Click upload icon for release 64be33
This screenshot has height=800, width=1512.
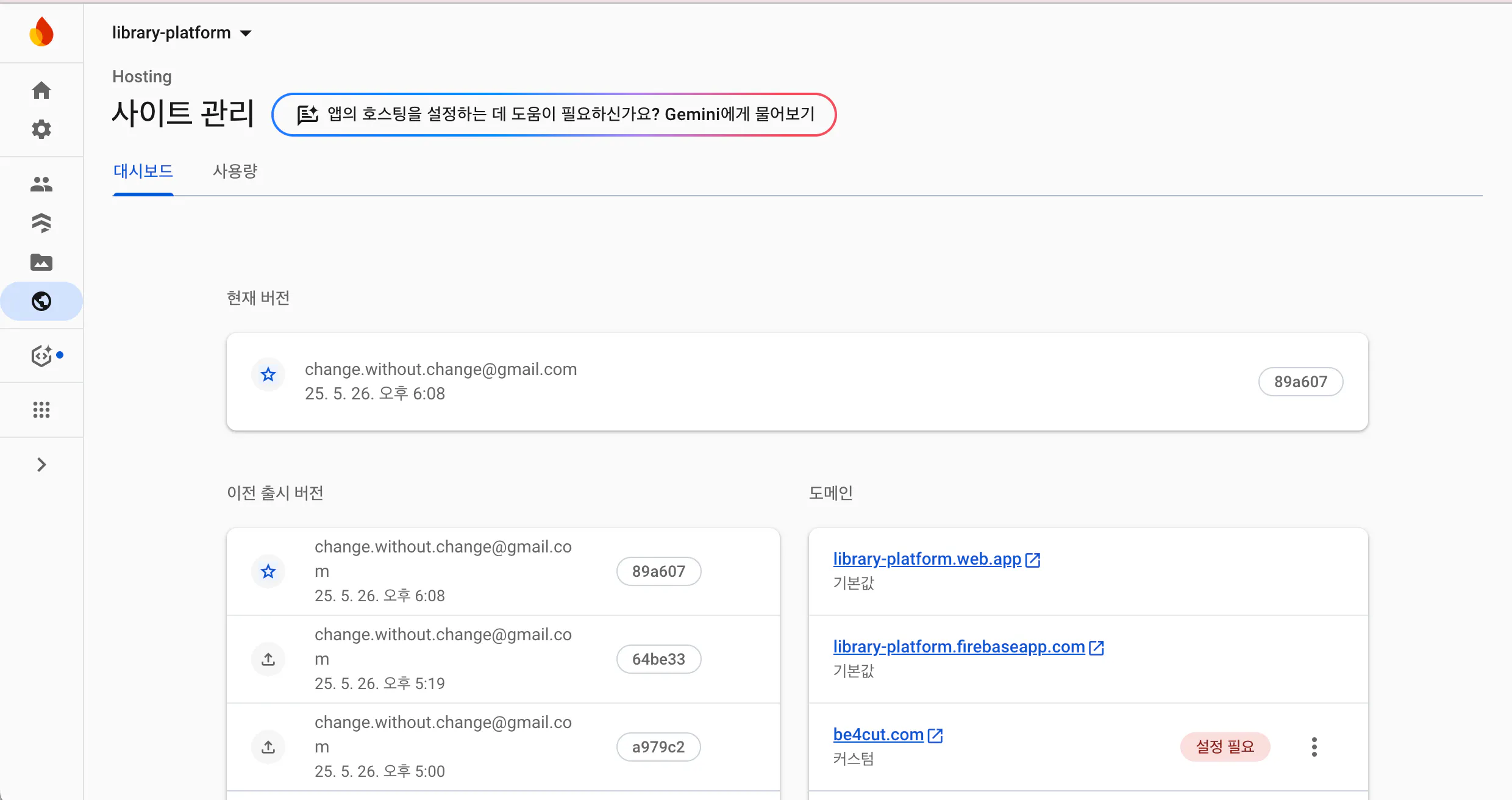(268, 659)
